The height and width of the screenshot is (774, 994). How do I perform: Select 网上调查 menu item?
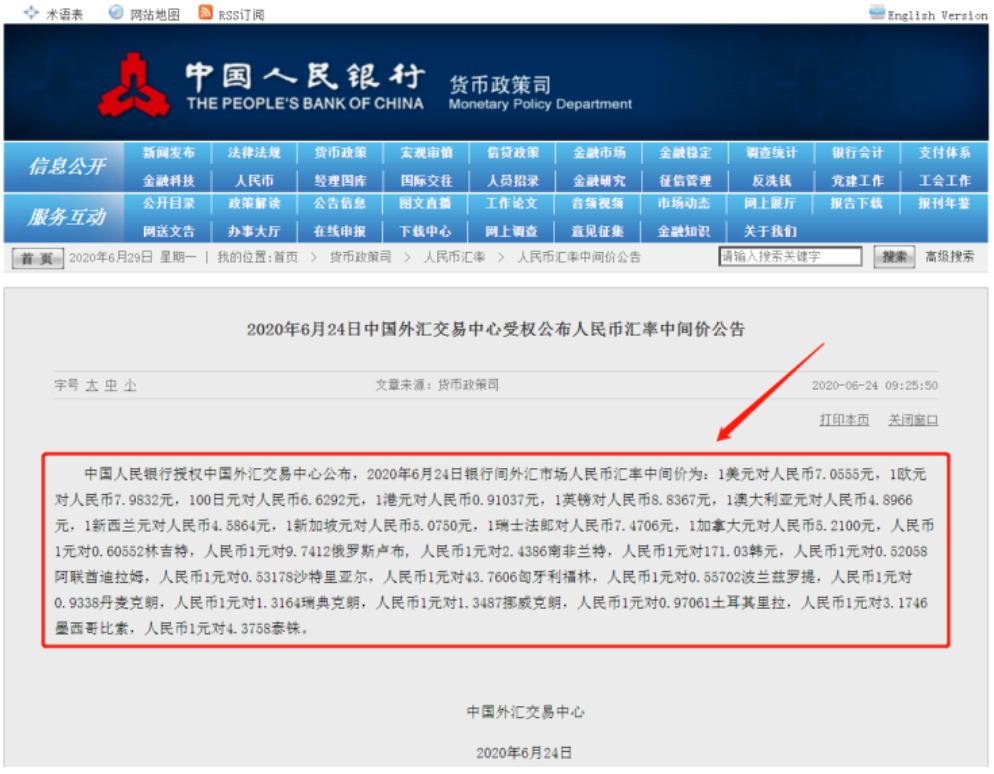(x=511, y=231)
